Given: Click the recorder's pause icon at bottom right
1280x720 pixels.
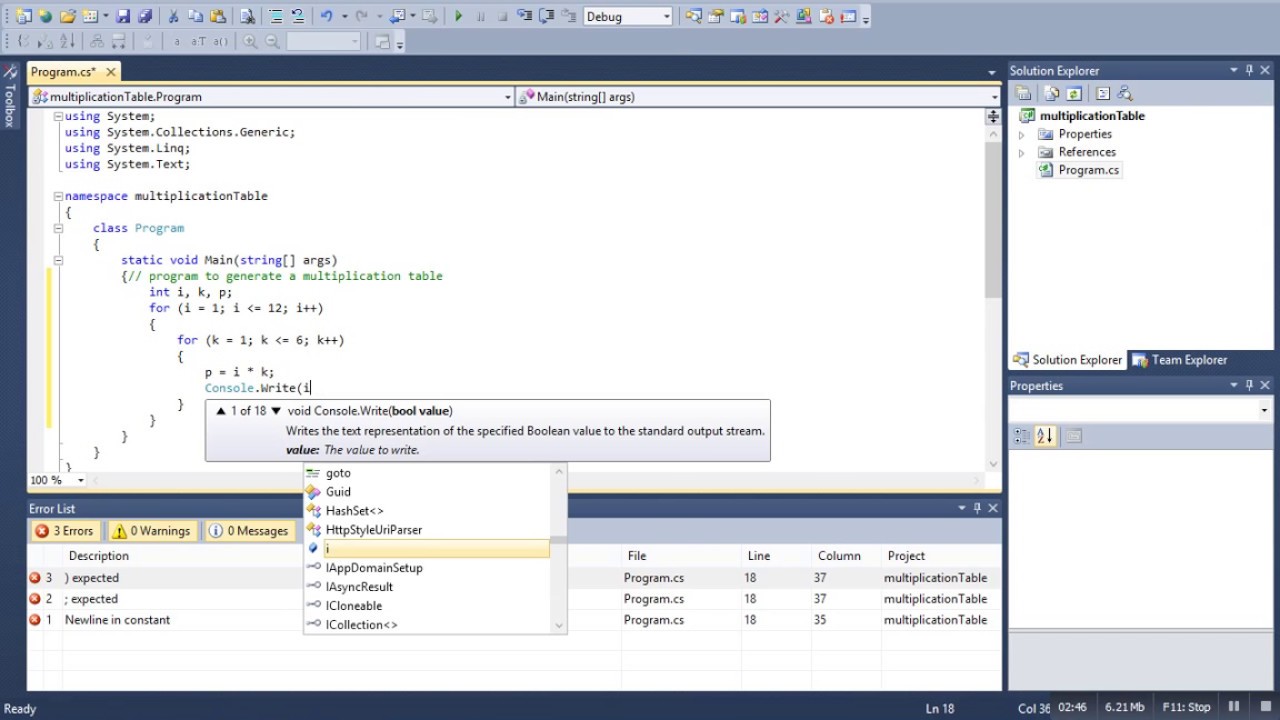Looking at the screenshot, I should click(x=1234, y=706).
